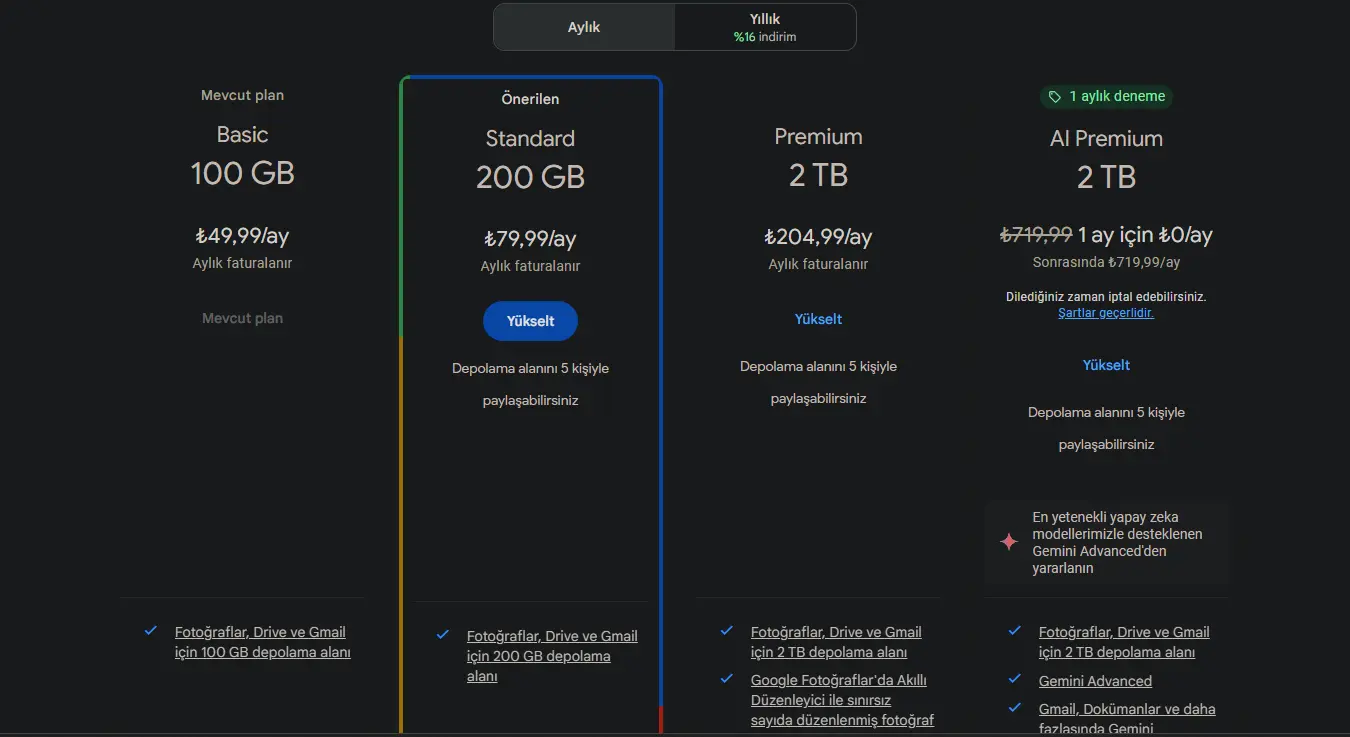Click the 1 aylık deneme badge
Viewport: 1350px width, 737px height.
(1106, 97)
